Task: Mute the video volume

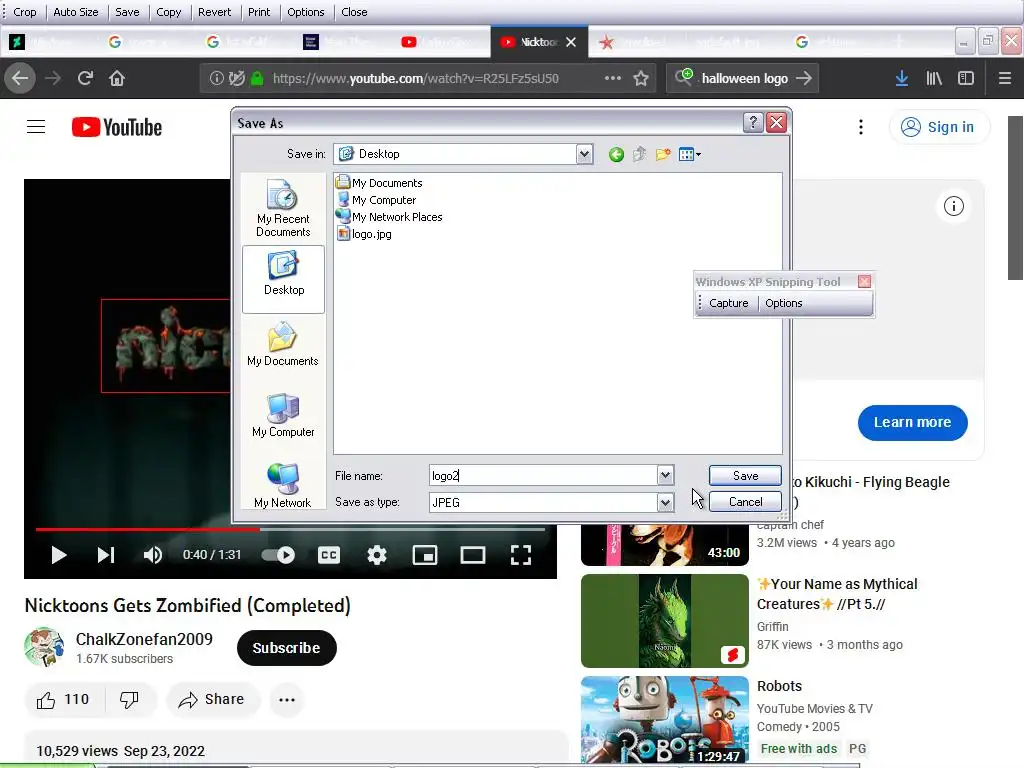Action: click(153, 555)
